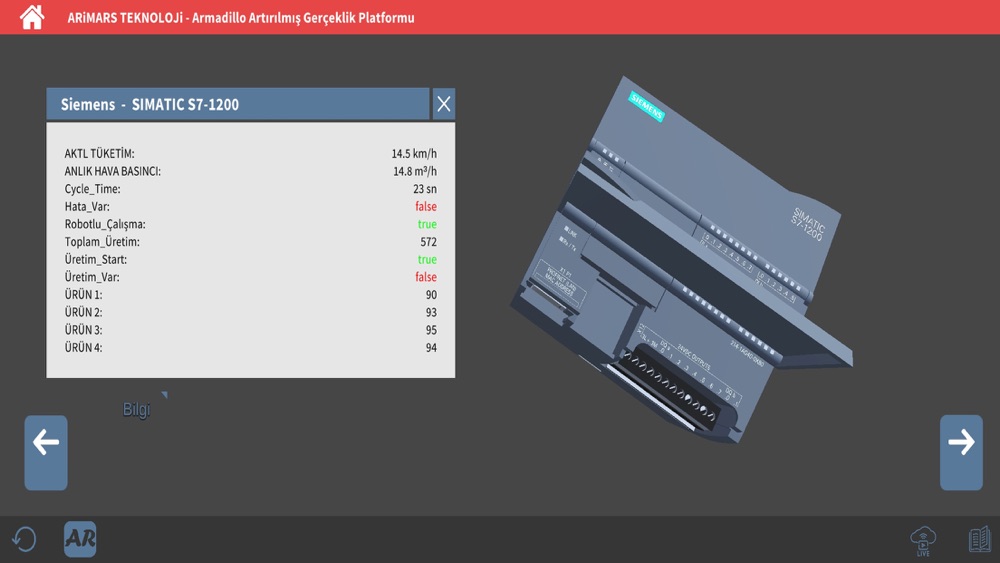
Task: Select the Cycle_Time label
Action: pyautogui.click(x=92, y=189)
